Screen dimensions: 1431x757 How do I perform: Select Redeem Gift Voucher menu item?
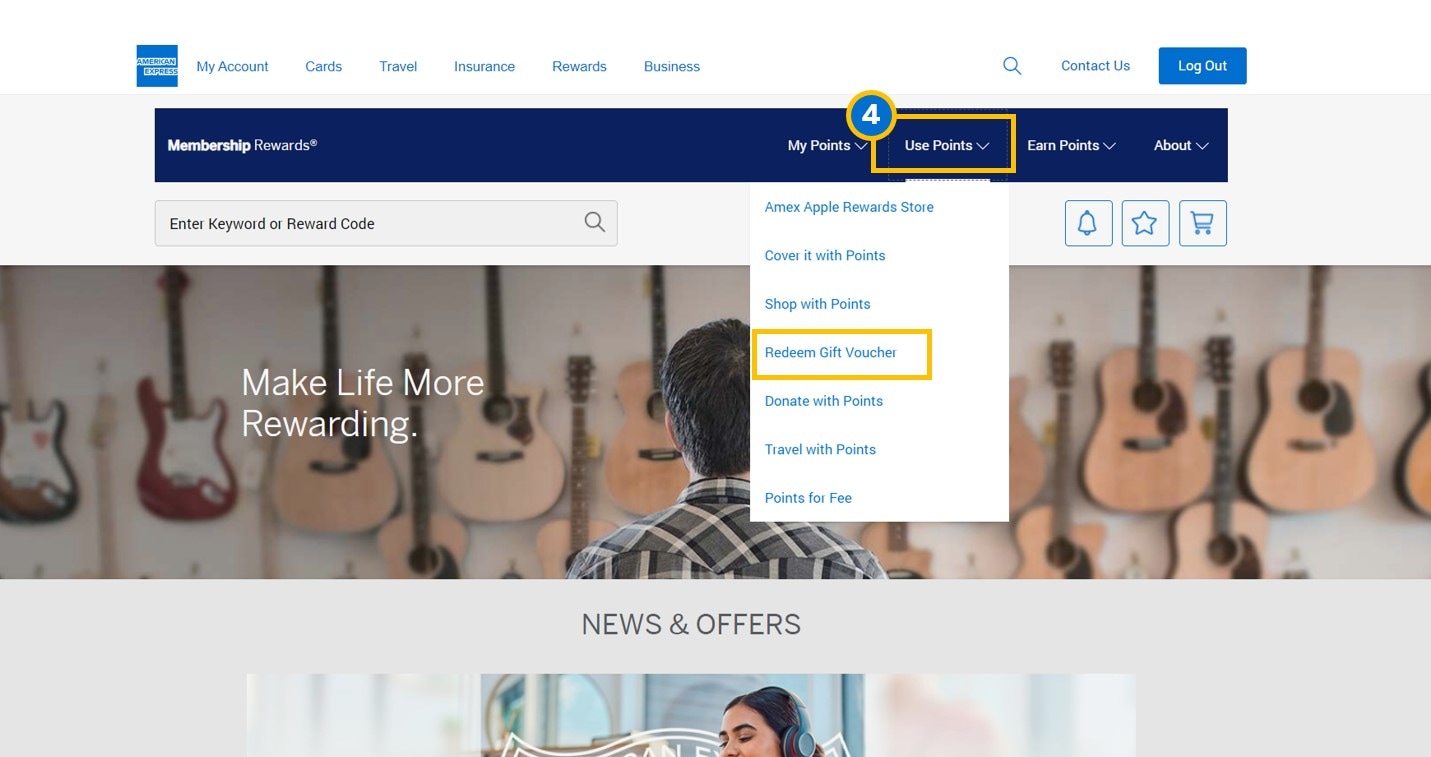[x=831, y=353]
